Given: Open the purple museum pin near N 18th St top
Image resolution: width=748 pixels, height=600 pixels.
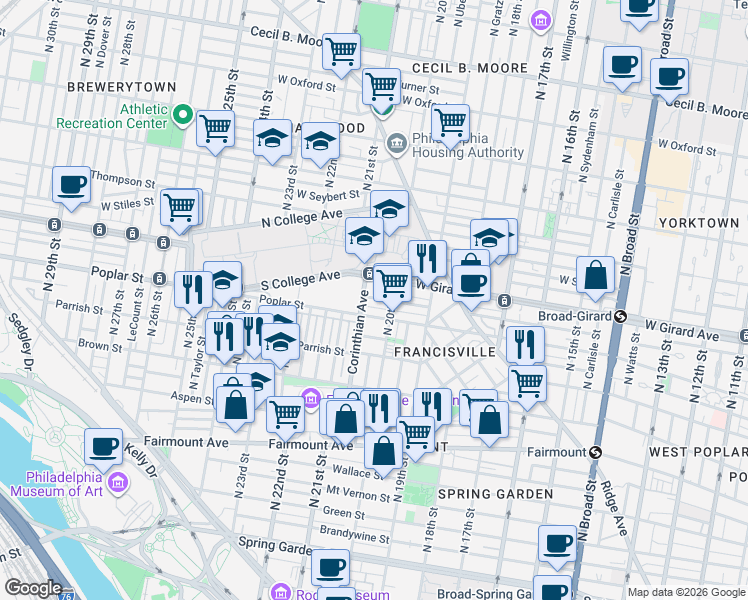Looking at the screenshot, I should 540,21.
